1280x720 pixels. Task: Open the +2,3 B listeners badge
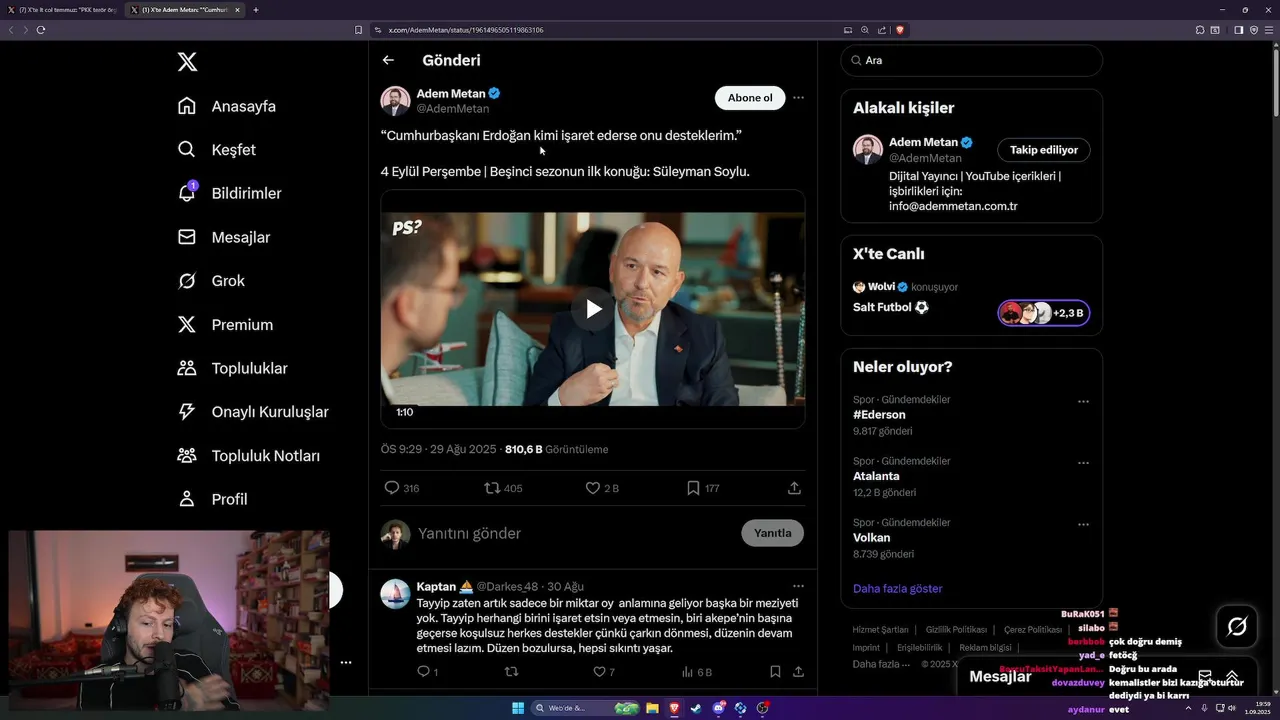point(1043,313)
